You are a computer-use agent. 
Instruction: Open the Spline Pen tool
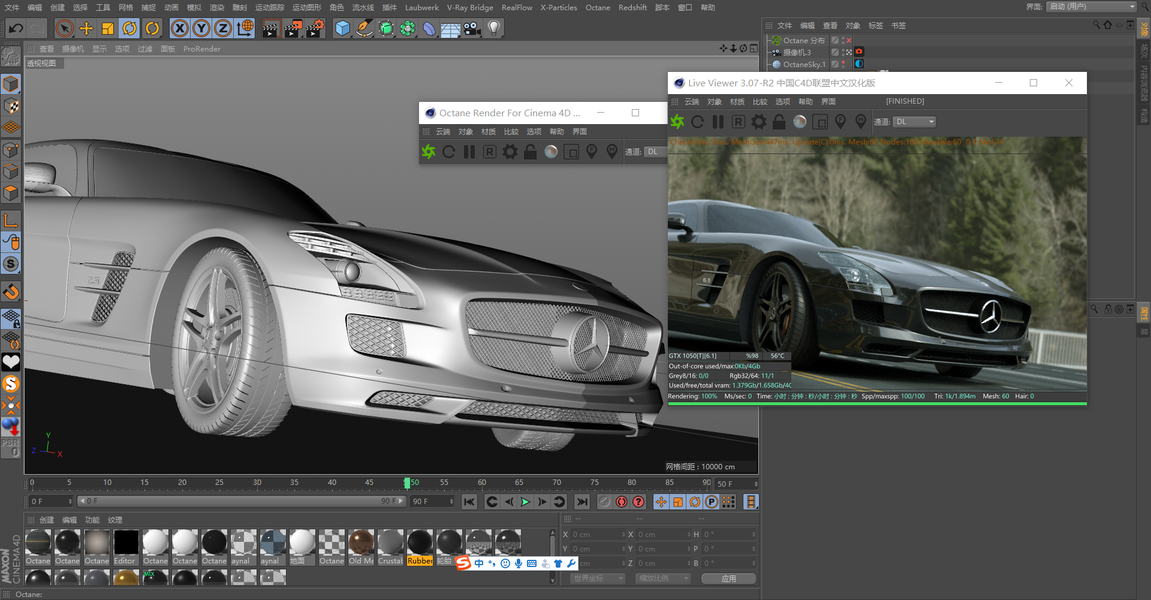(364, 29)
